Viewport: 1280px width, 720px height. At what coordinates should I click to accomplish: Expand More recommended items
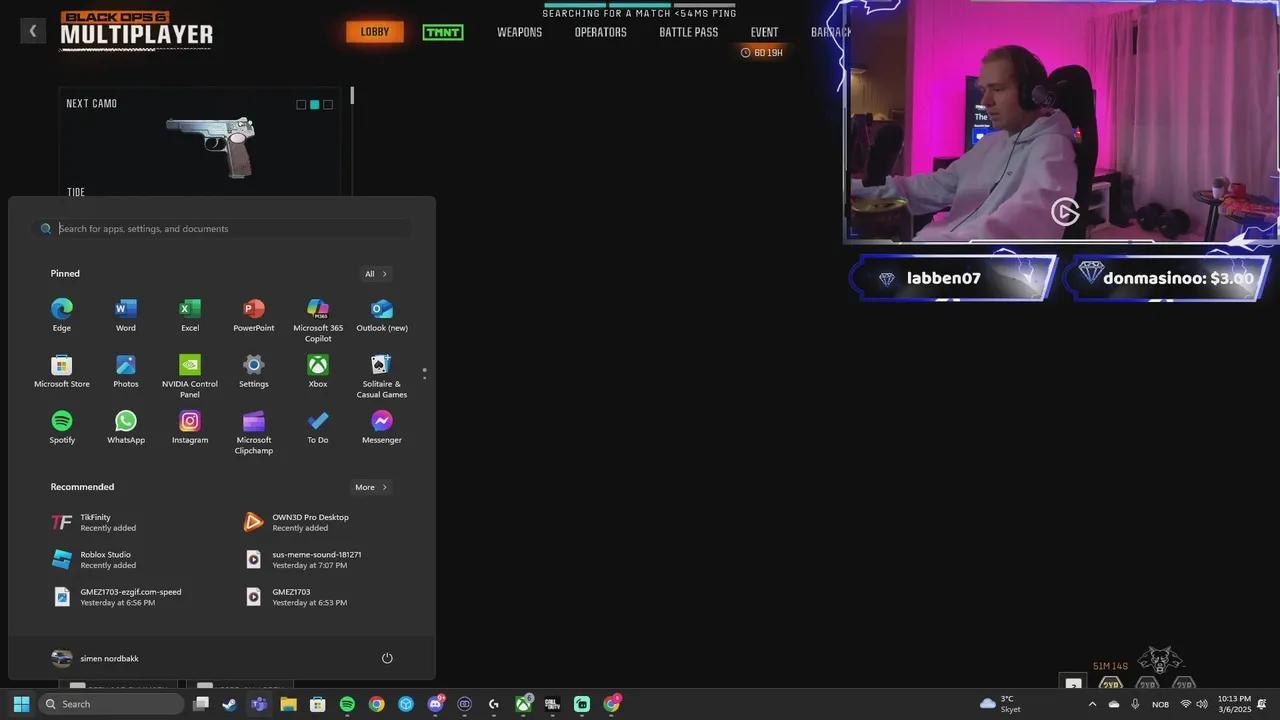click(371, 487)
